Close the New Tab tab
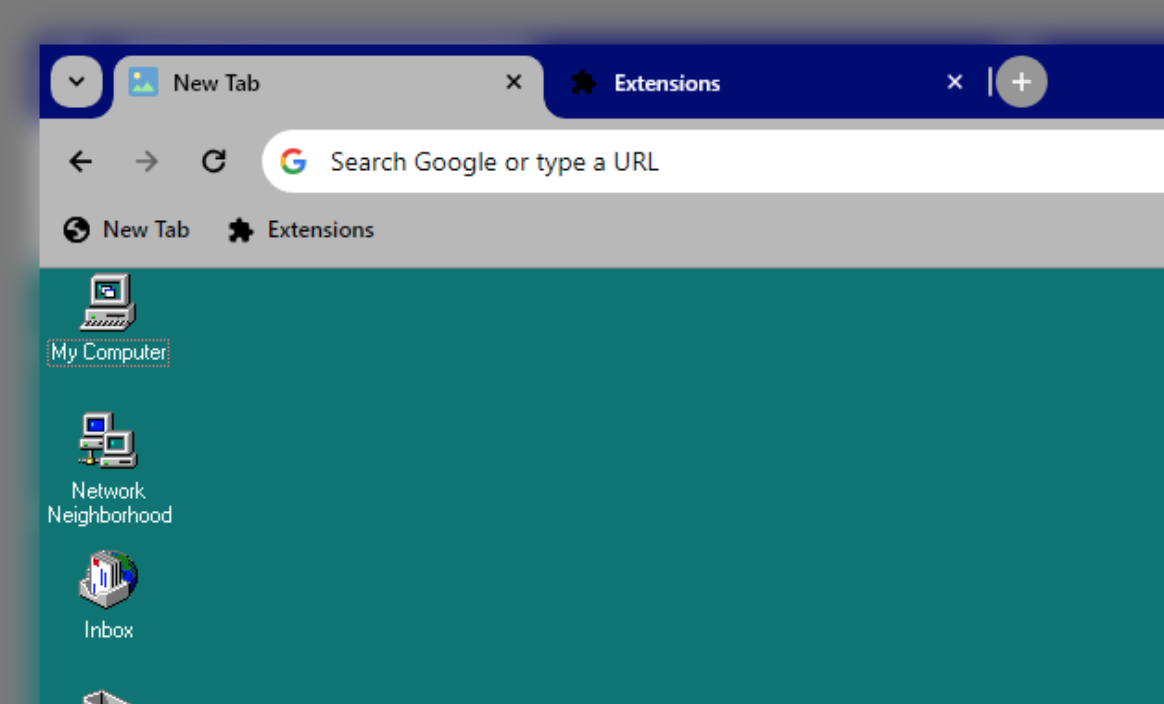This screenshot has height=704, width=1164. 514,82
